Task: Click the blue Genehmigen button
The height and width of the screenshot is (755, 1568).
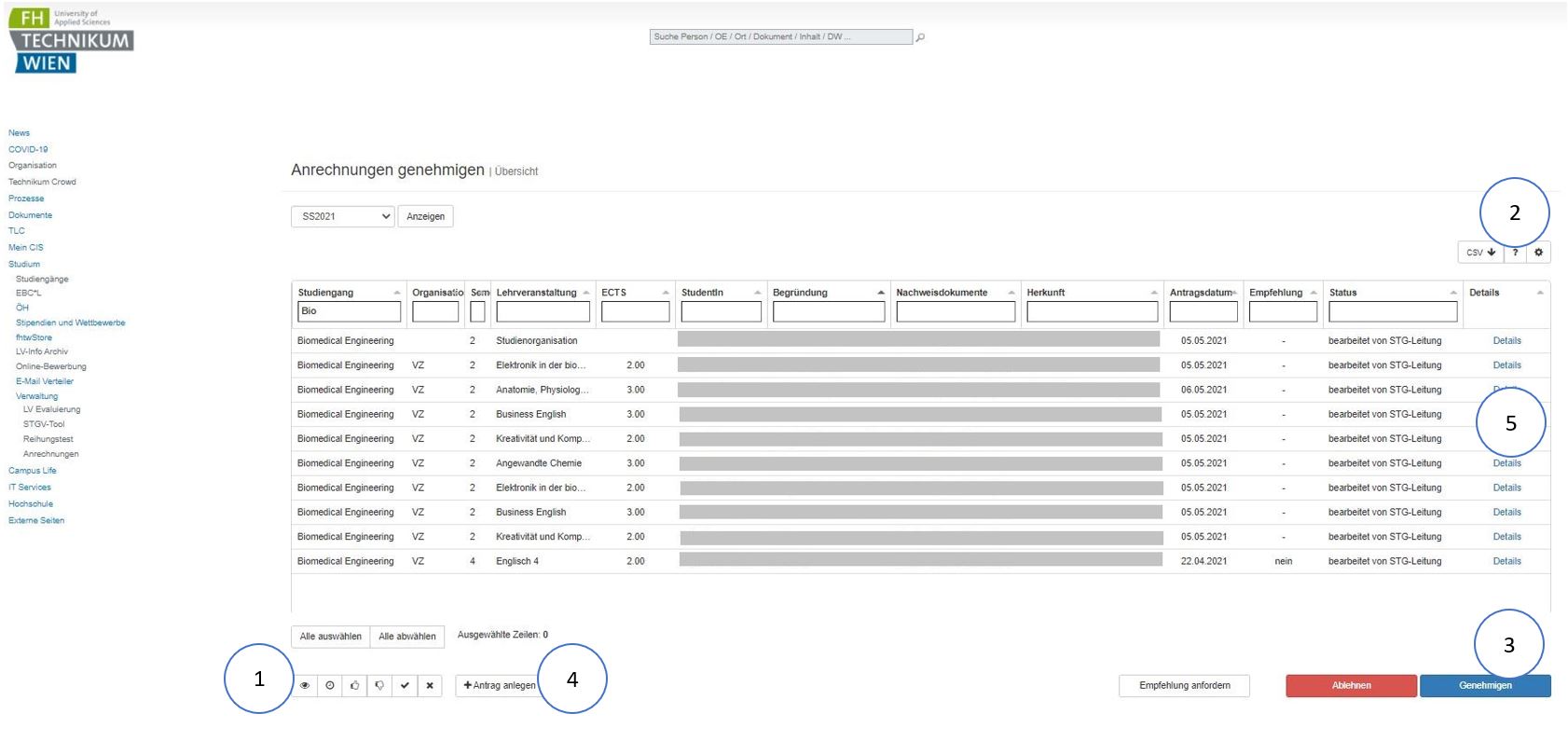Action: point(1485,685)
